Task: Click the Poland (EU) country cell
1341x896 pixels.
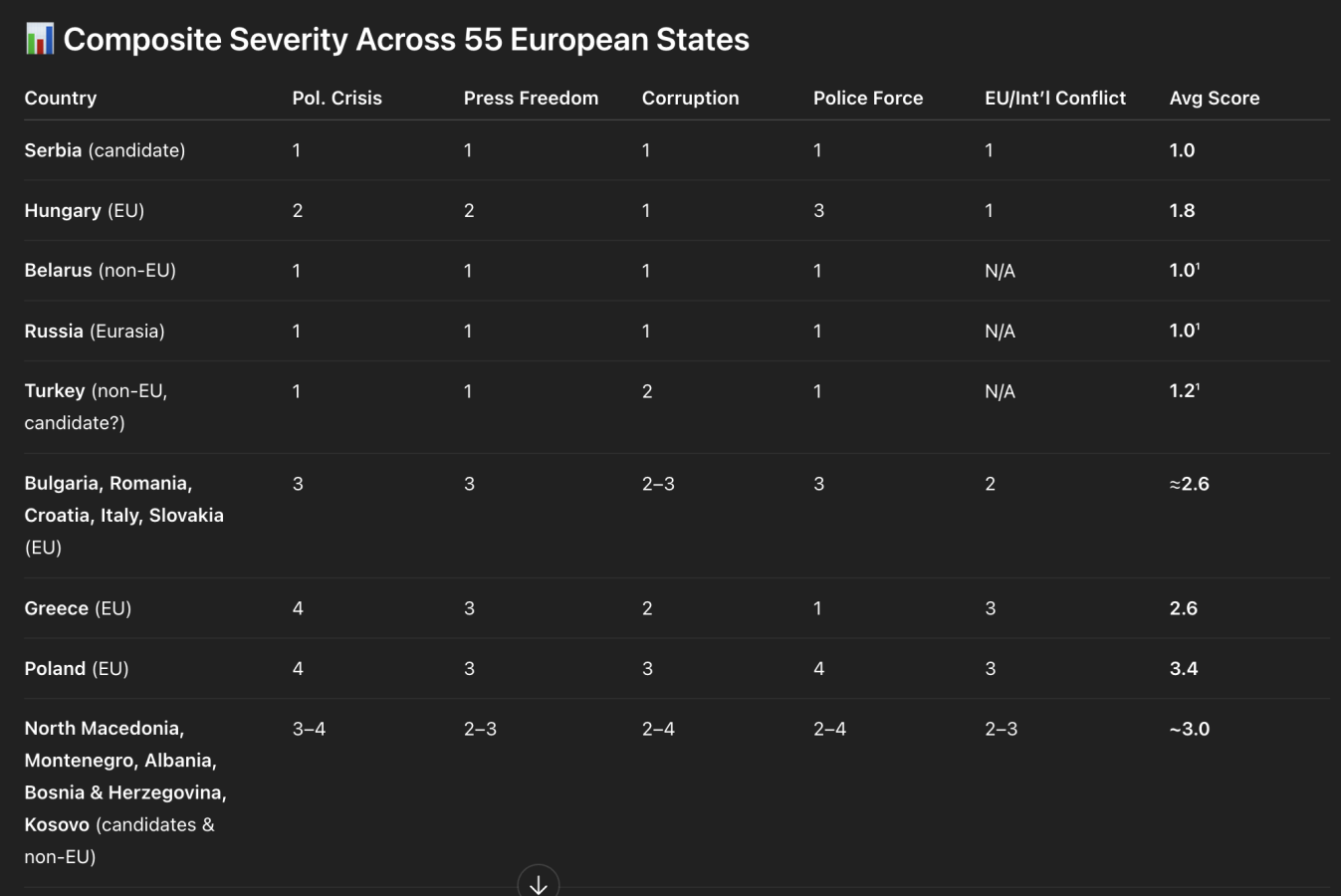Action: [x=77, y=668]
